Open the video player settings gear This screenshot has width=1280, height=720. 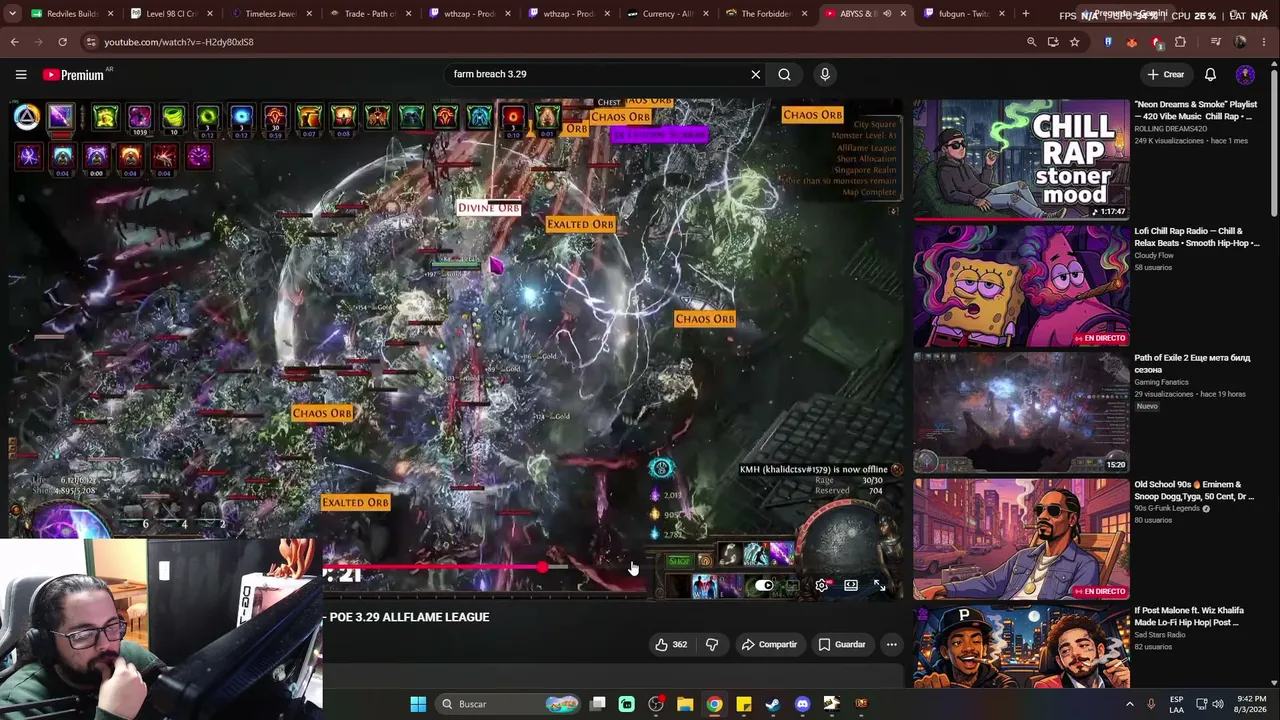(821, 586)
